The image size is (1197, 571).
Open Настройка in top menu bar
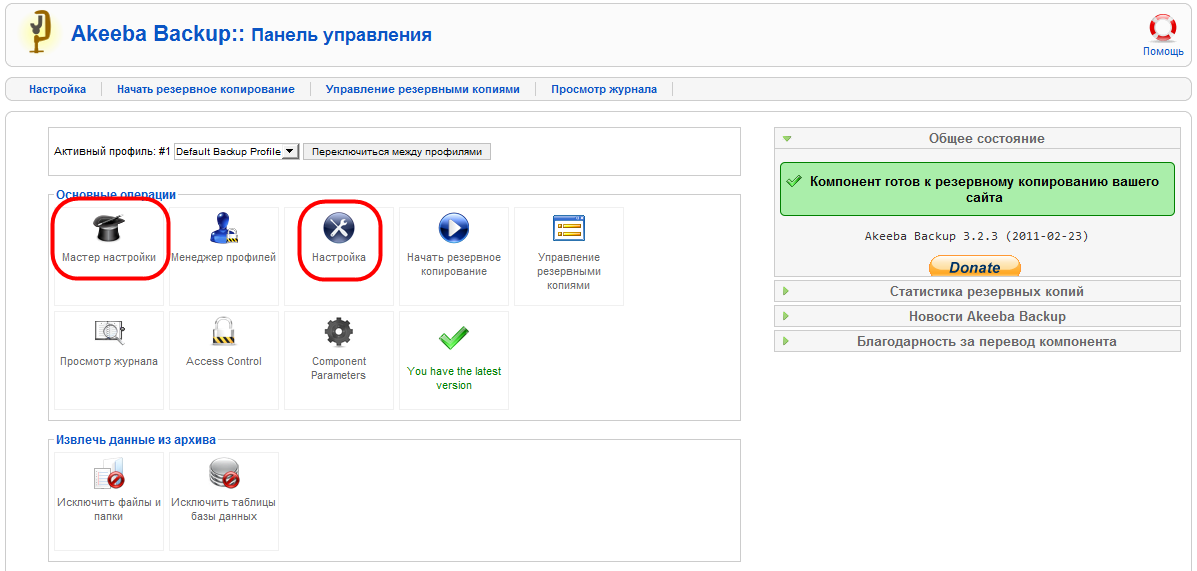click(x=57, y=89)
